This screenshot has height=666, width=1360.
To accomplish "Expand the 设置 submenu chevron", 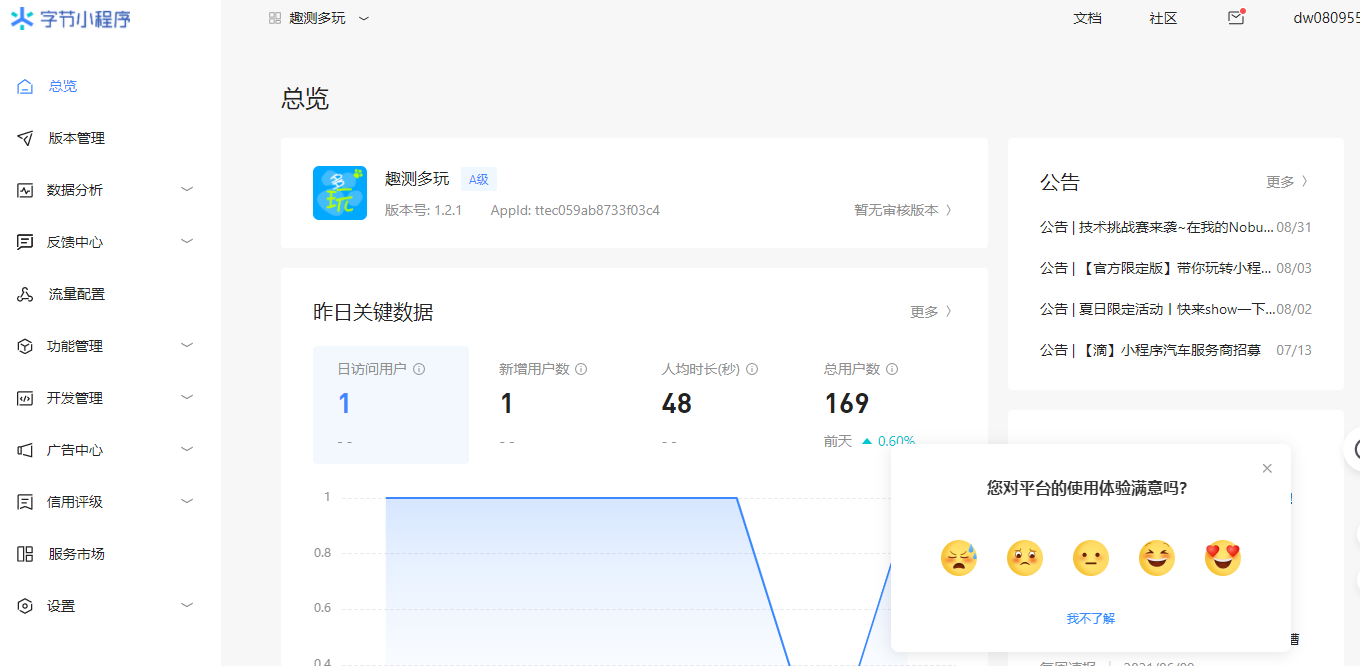I will [x=187, y=605].
